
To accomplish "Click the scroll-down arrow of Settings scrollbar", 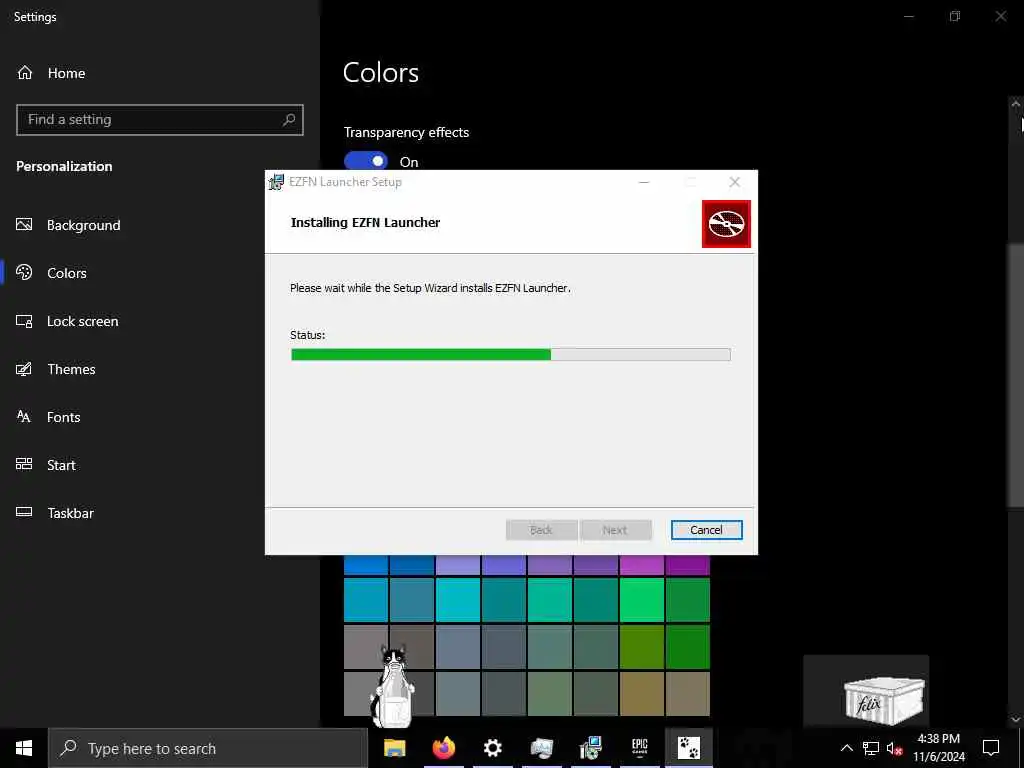I will [1016, 719].
